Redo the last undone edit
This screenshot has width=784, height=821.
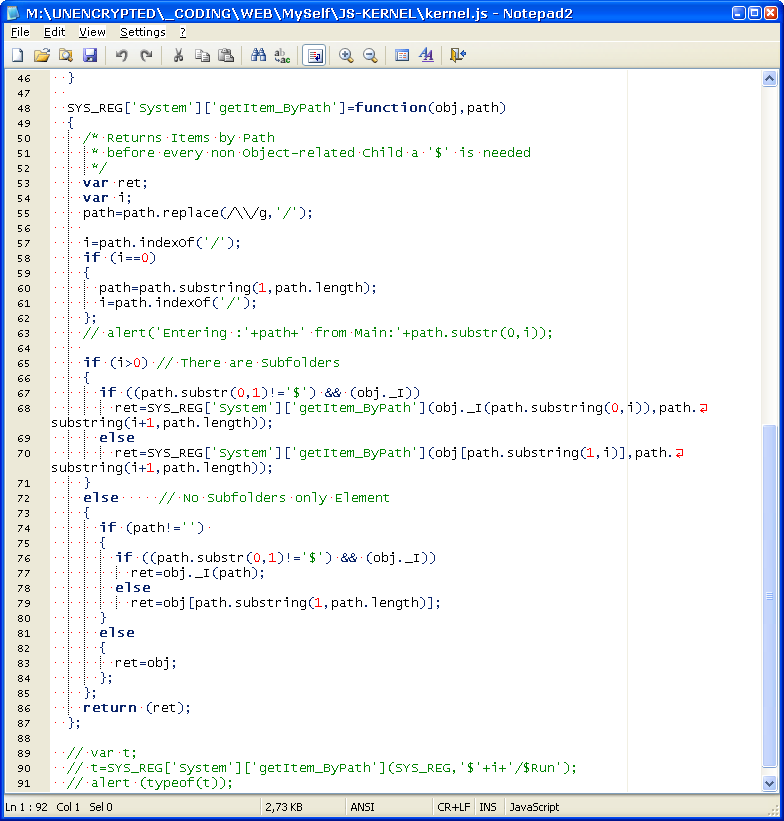click(x=146, y=55)
